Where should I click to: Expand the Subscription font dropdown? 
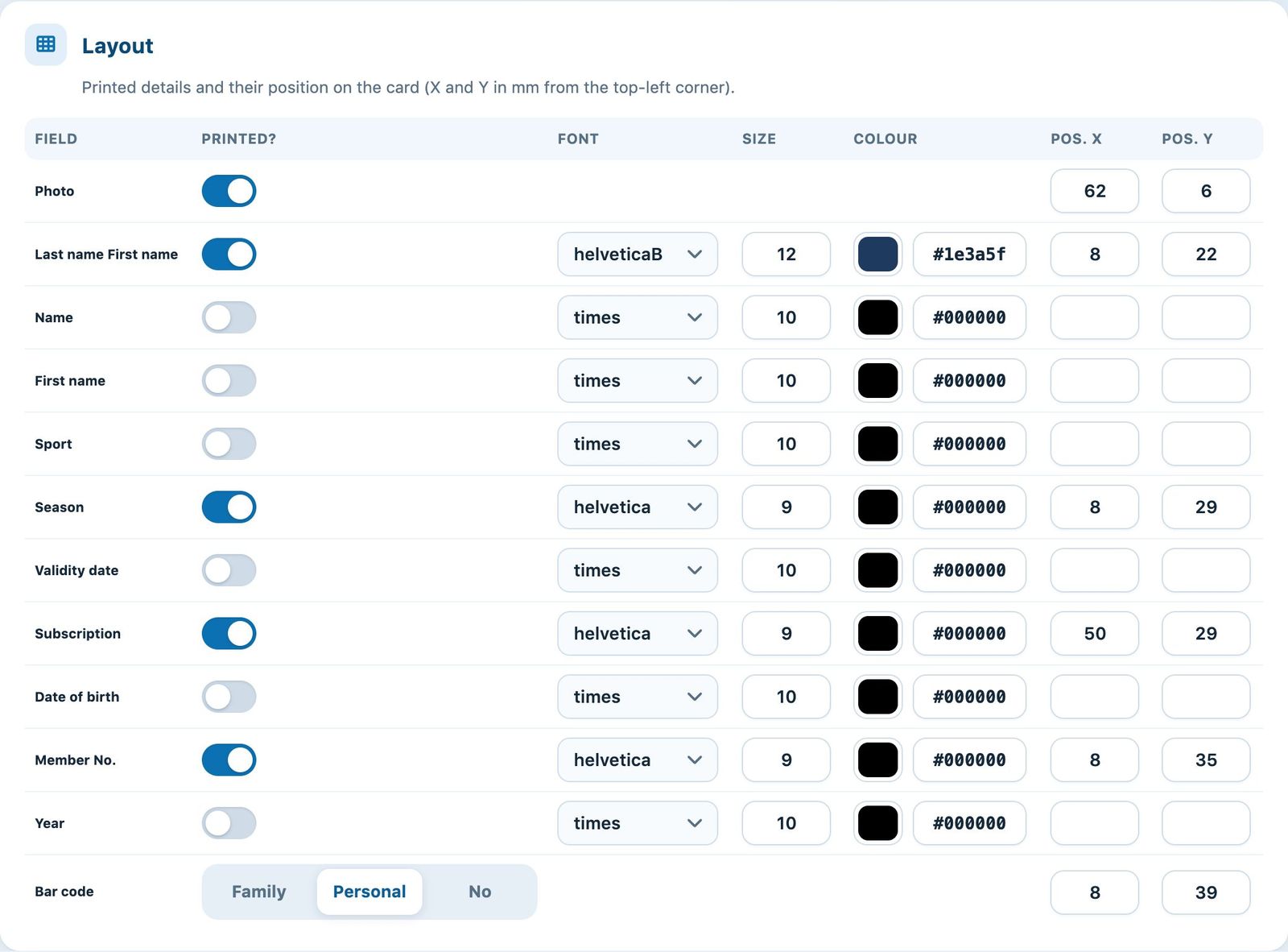coord(638,634)
